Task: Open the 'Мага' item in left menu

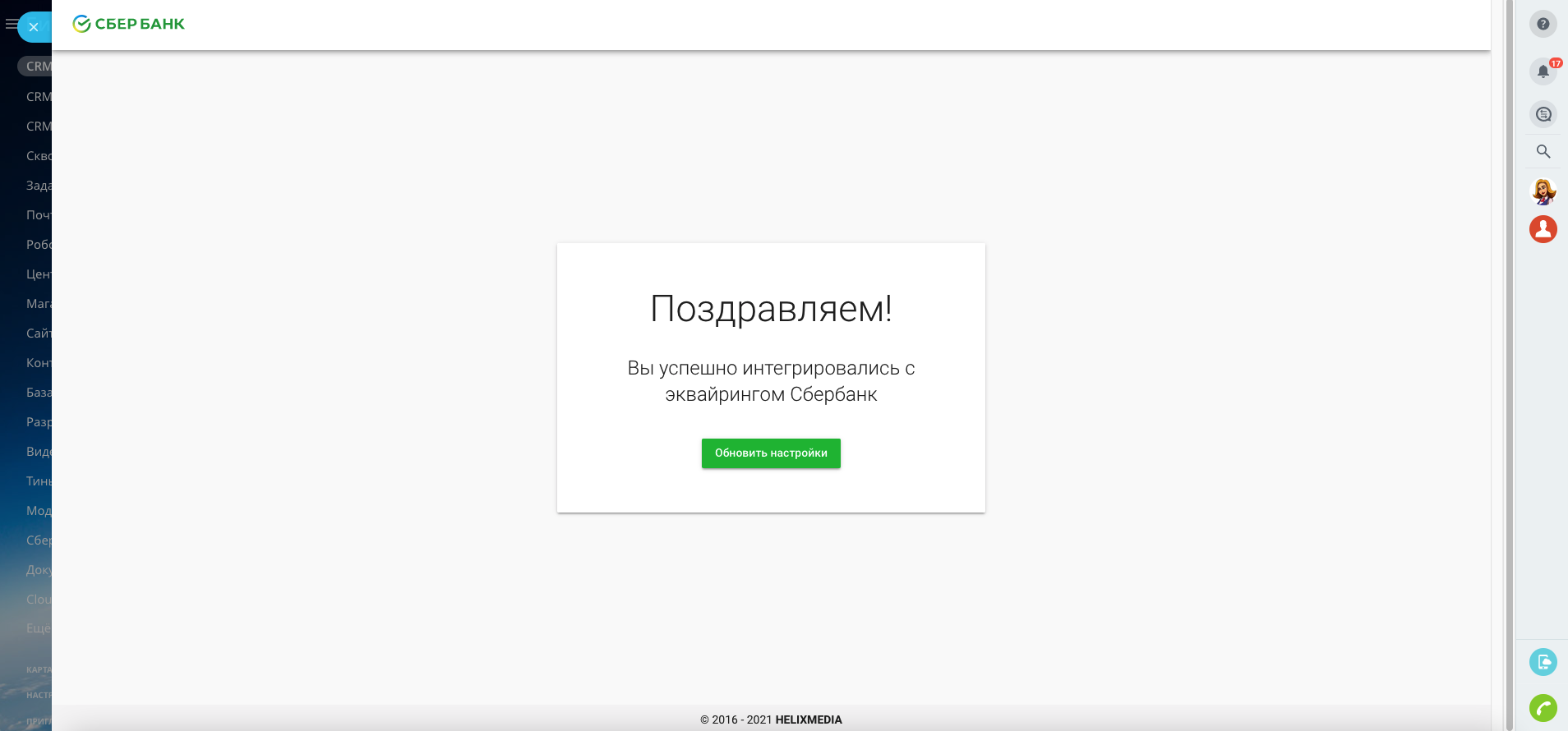Action: [x=39, y=304]
